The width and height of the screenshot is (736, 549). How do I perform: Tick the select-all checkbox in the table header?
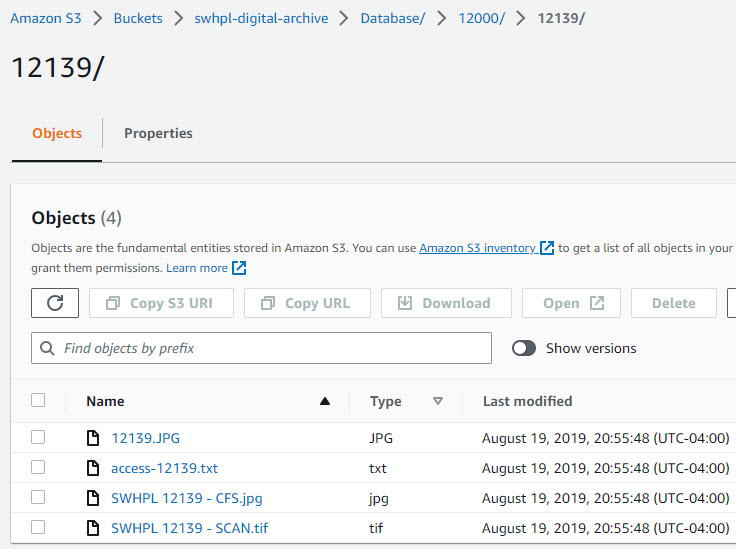coord(38,400)
